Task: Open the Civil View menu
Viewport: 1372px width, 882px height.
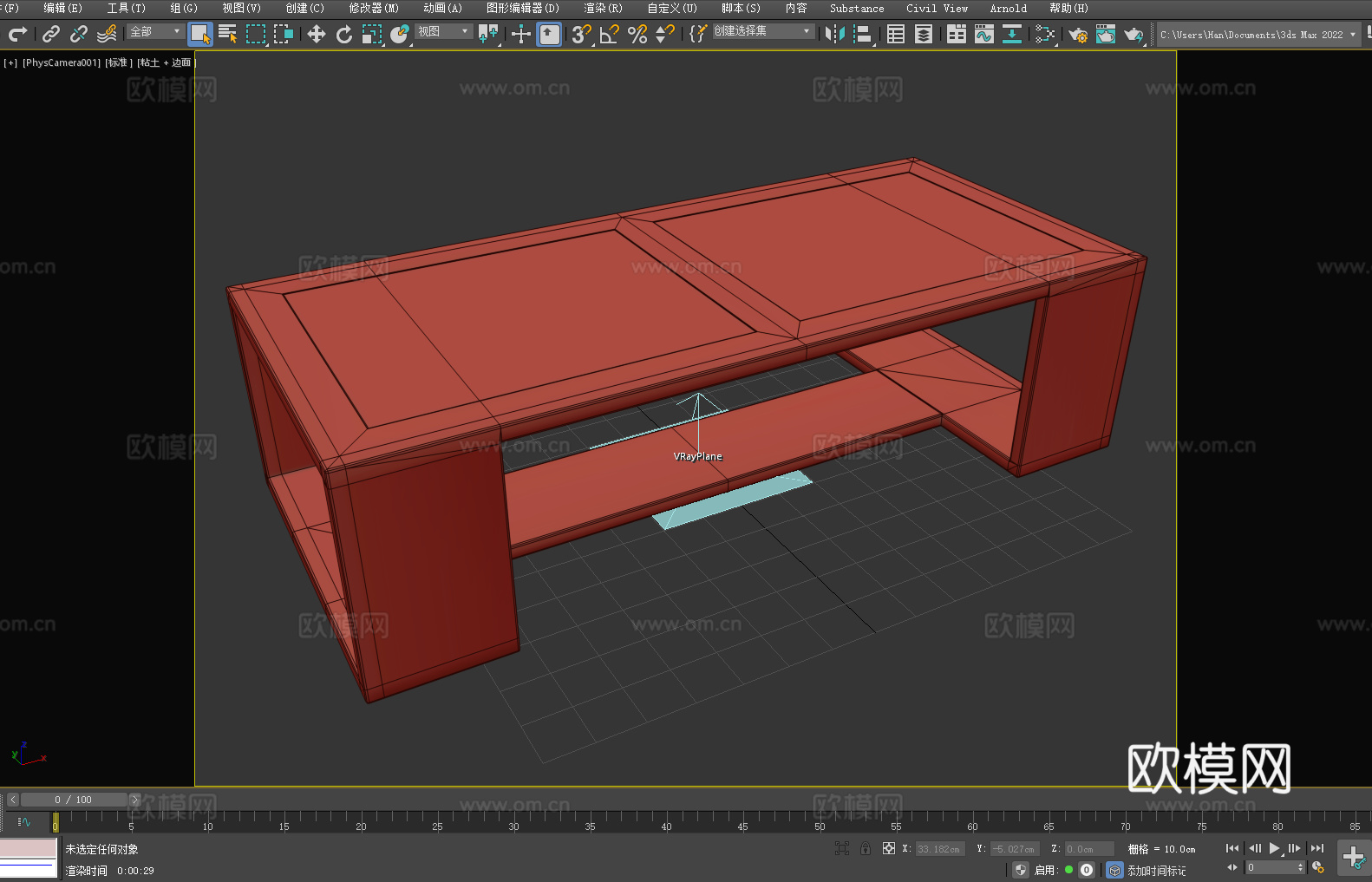Action: pos(938,8)
